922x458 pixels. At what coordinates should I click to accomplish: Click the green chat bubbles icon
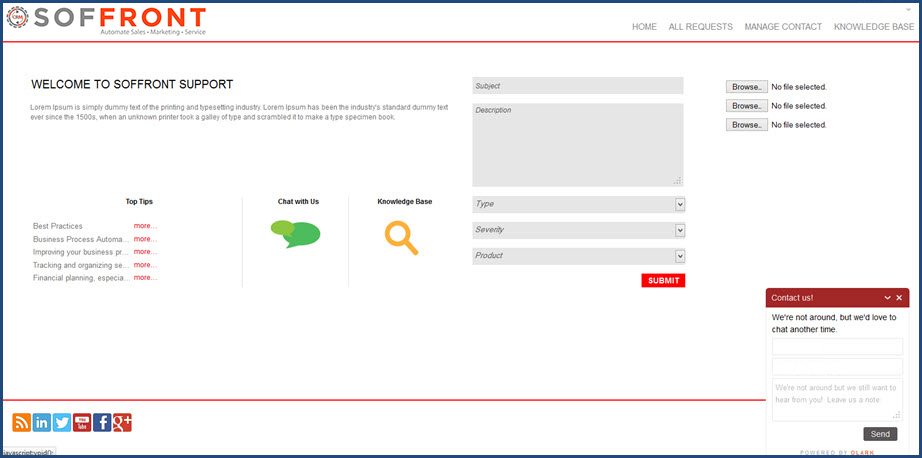click(x=295, y=234)
